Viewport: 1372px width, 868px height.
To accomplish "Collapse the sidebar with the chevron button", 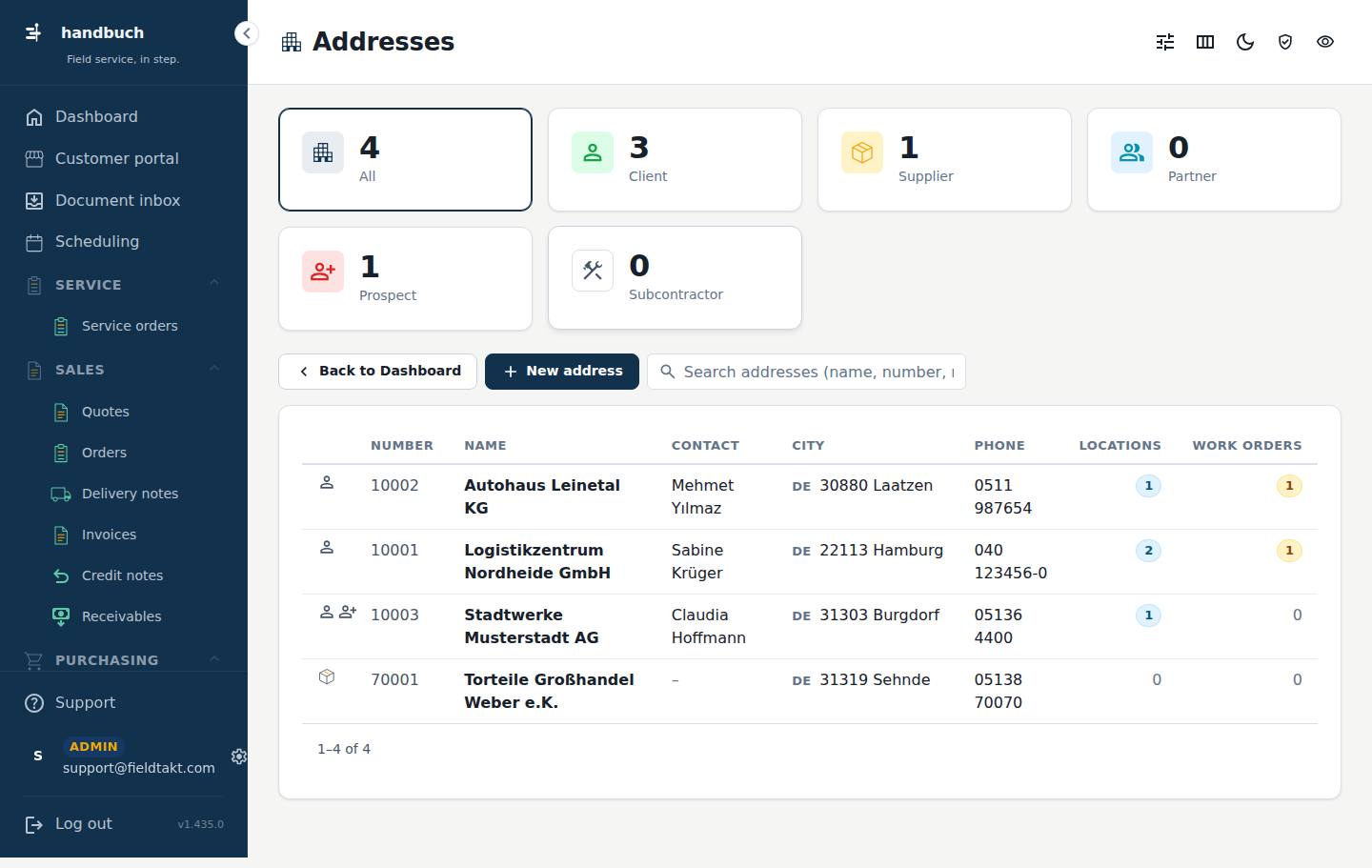I will click(x=246, y=33).
